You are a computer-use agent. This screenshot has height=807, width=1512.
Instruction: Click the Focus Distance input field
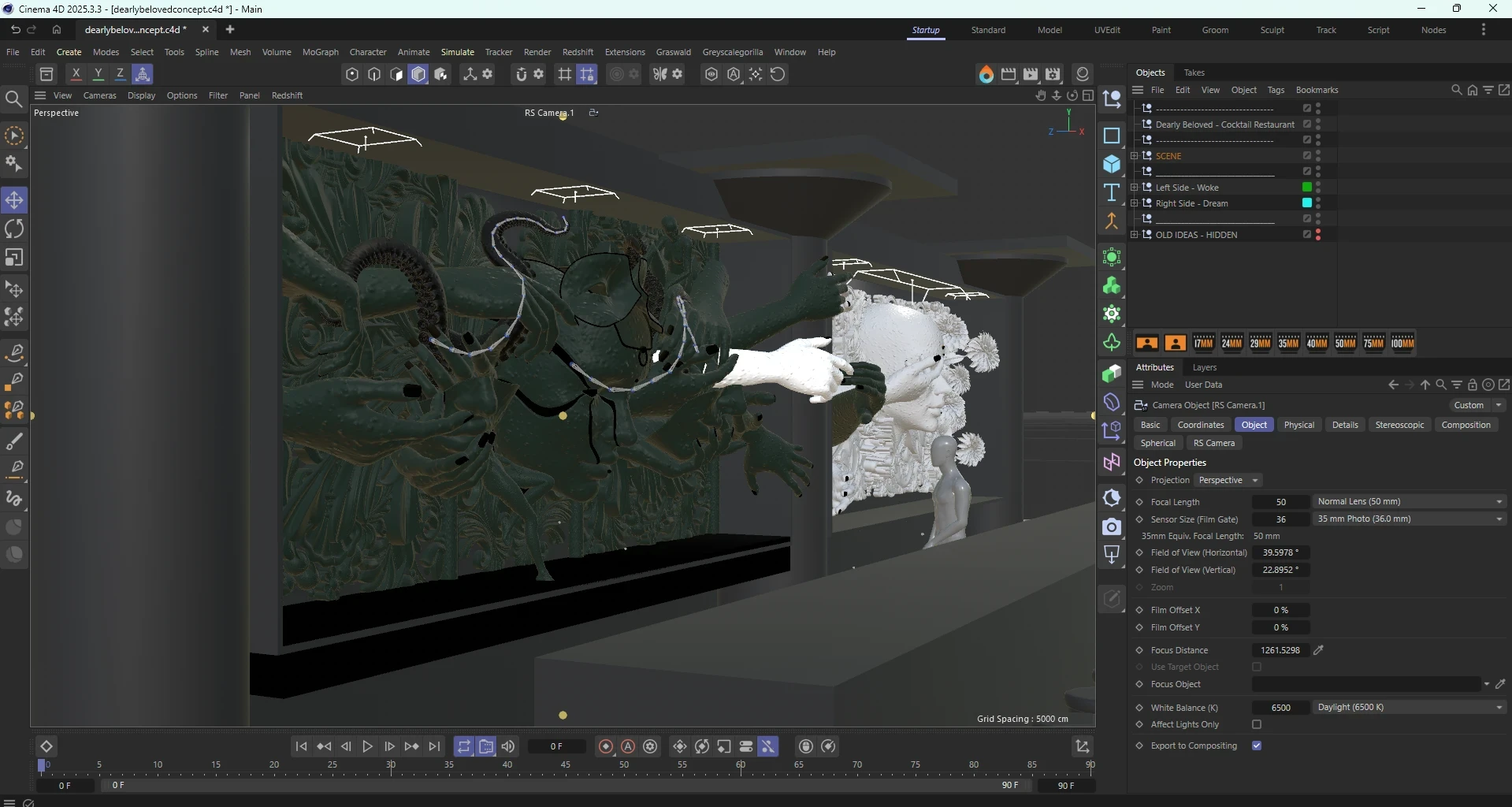click(x=1280, y=650)
